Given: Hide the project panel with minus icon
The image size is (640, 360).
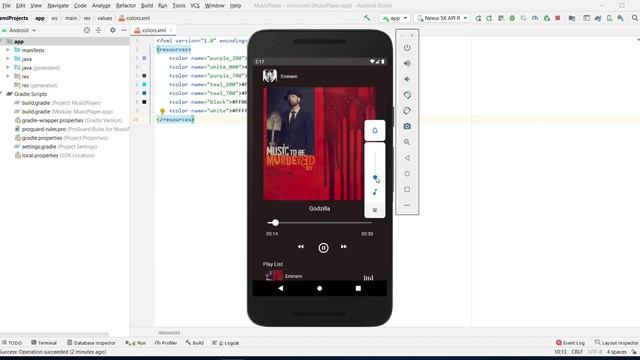Looking at the screenshot, I should 124,30.
